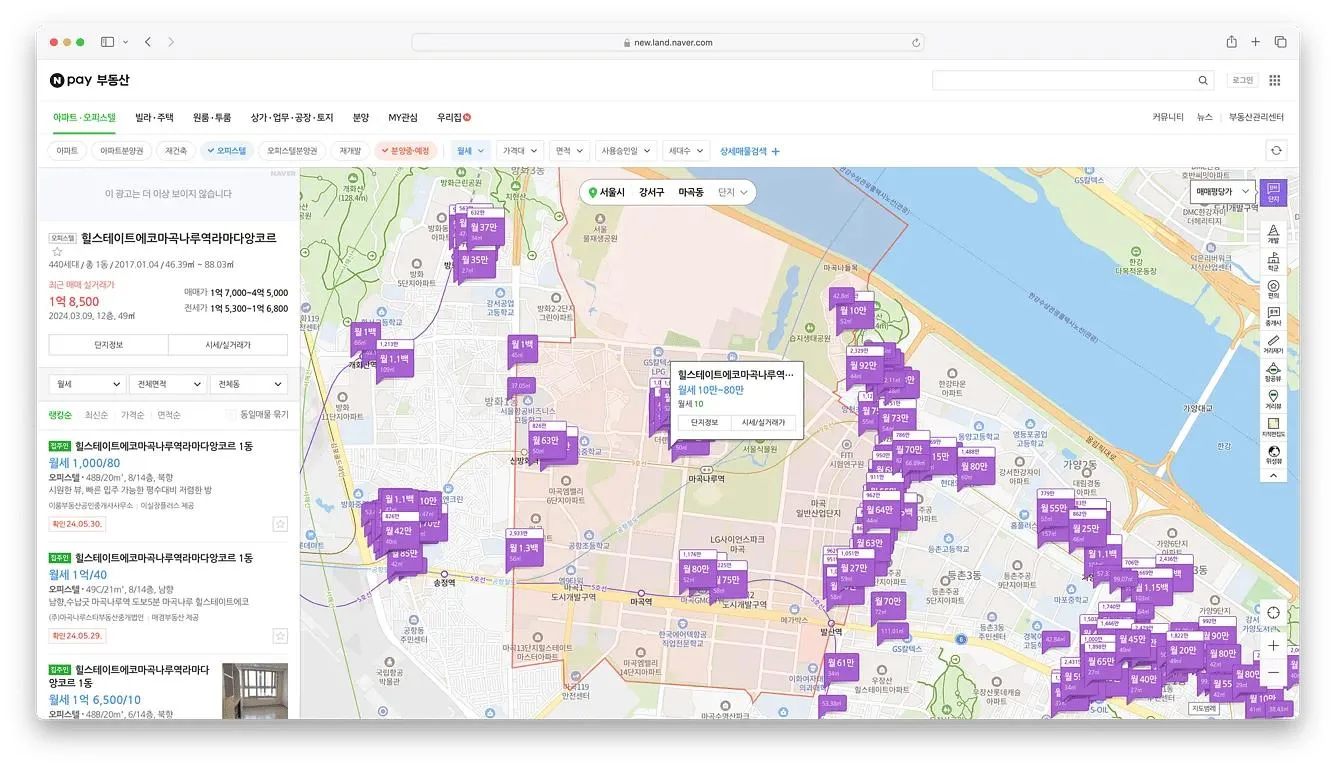Open 시세/실거래가 in the left panel

[228, 344]
